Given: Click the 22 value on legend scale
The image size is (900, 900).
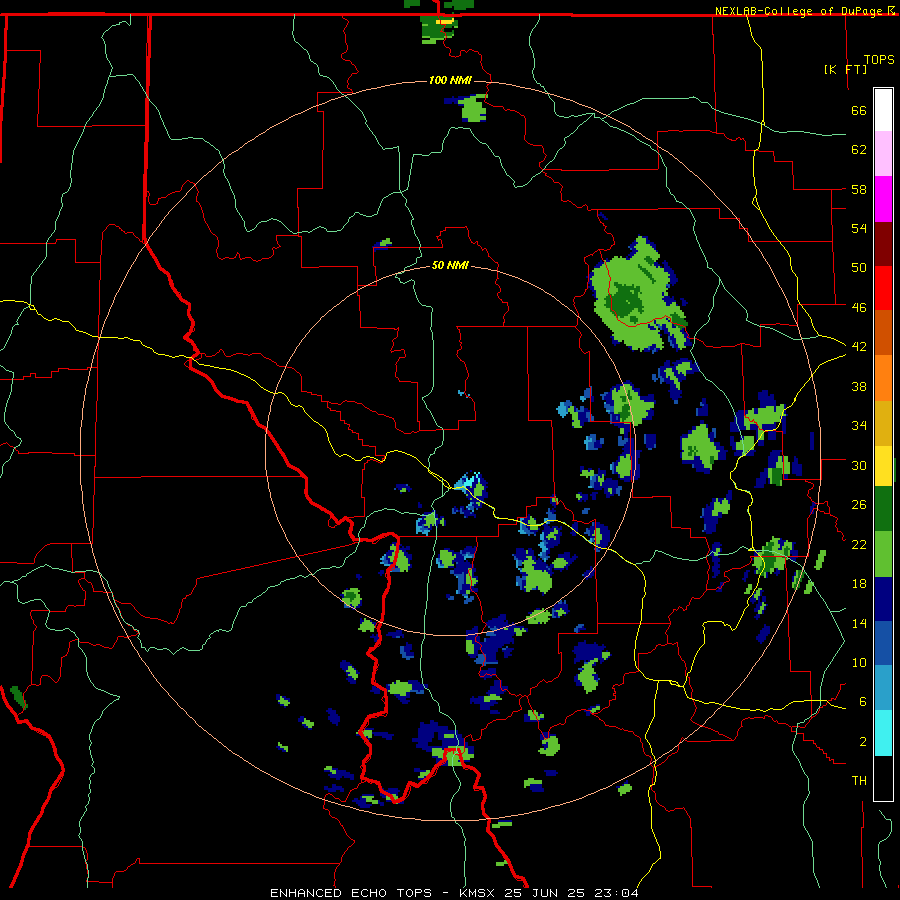Looking at the screenshot, I should (x=859, y=544).
